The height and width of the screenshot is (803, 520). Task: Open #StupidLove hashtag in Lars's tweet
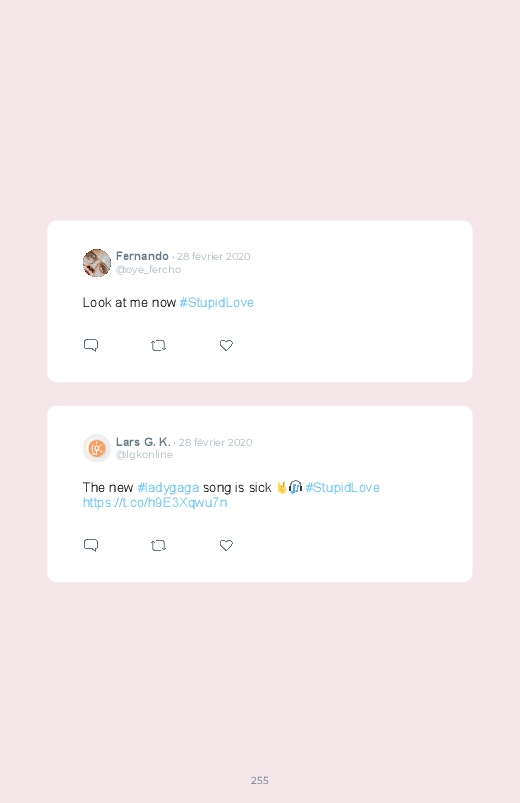click(343, 488)
